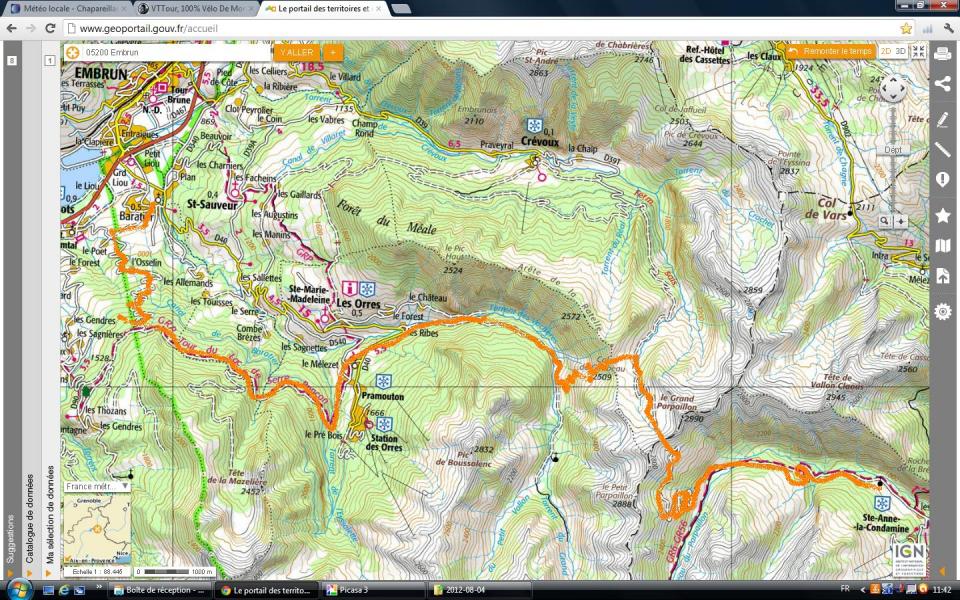Switch map to 2D view
This screenshot has height=600, width=960.
click(x=885, y=51)
